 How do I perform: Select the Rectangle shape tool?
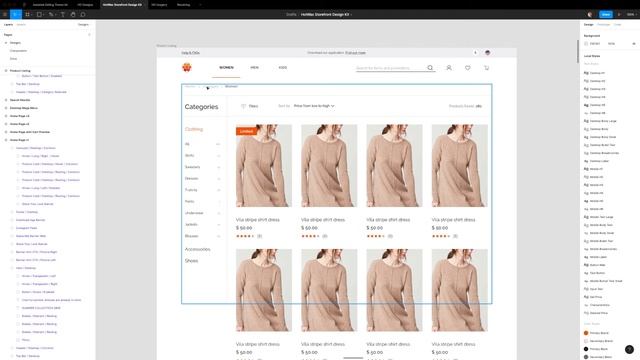(x=39, y=14)
